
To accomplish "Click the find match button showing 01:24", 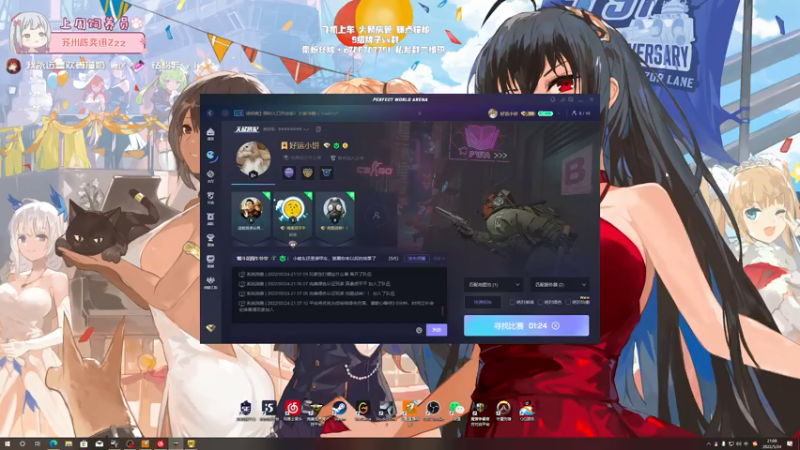I will (526, 326).
